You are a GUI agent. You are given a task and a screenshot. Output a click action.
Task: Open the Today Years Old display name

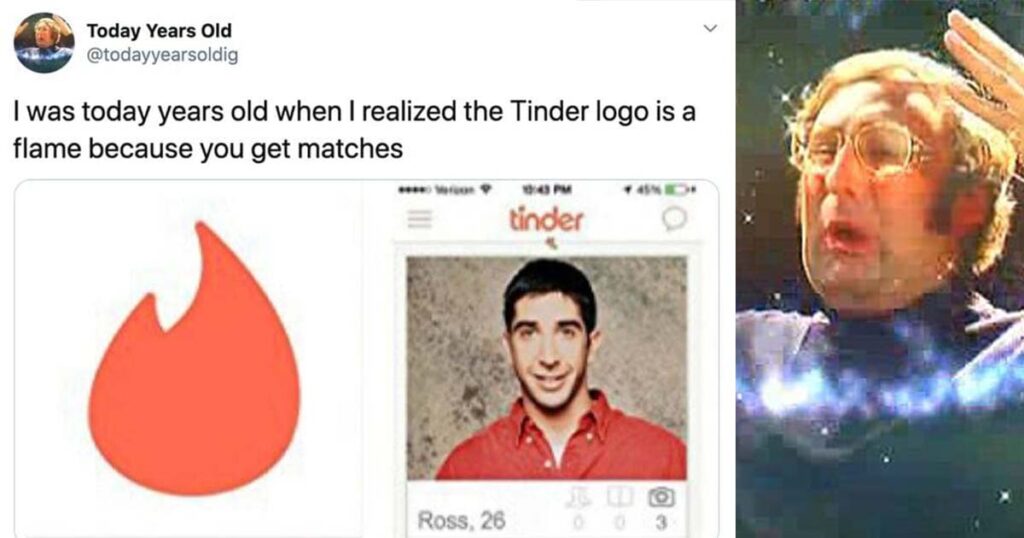click(159, 31)
